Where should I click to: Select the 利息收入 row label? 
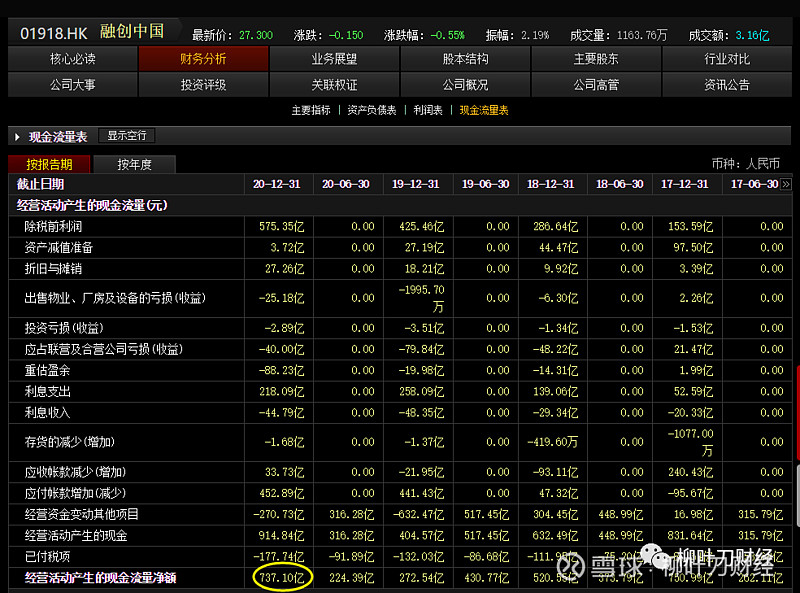point(47,413)
